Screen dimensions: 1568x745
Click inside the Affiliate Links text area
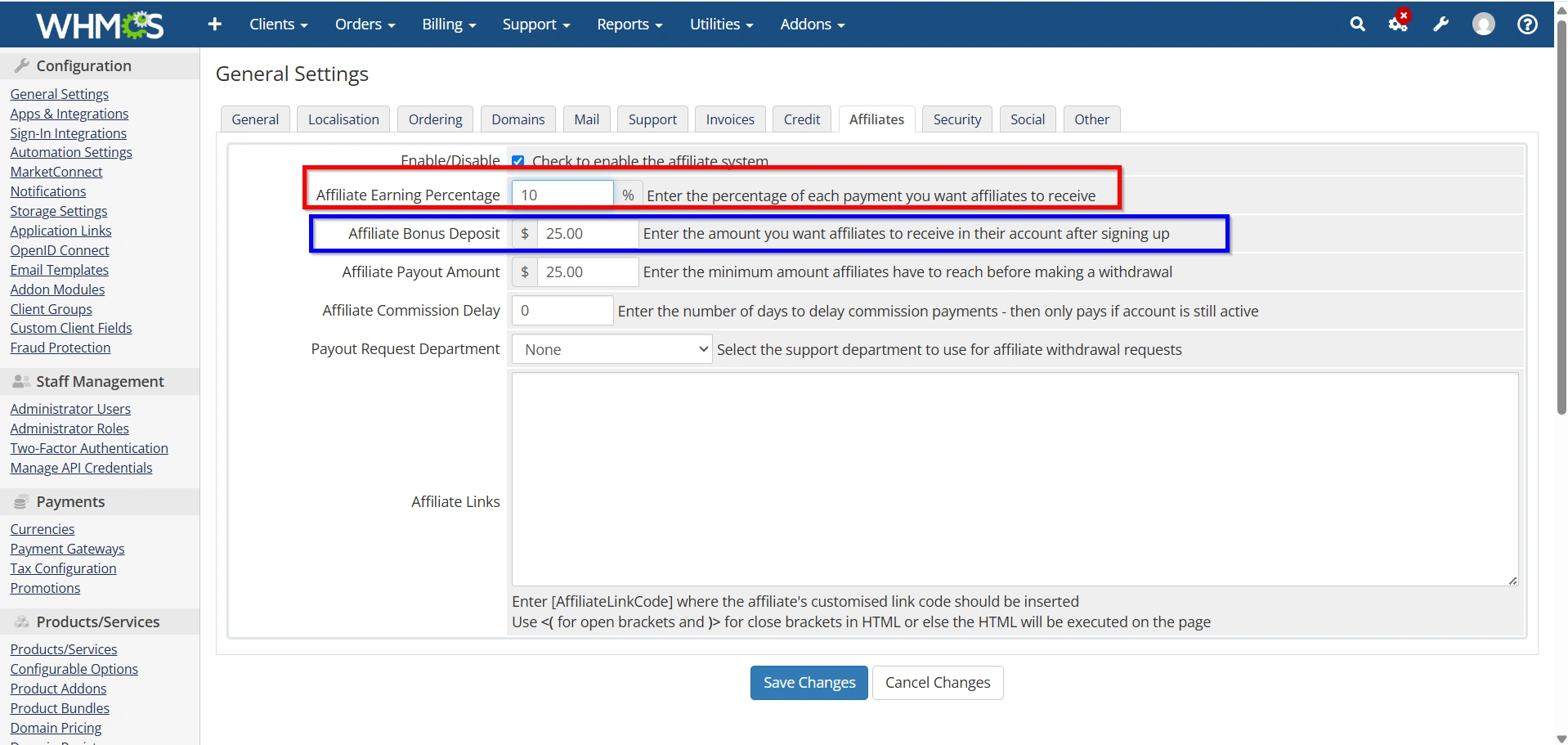tap(1015, 479)
